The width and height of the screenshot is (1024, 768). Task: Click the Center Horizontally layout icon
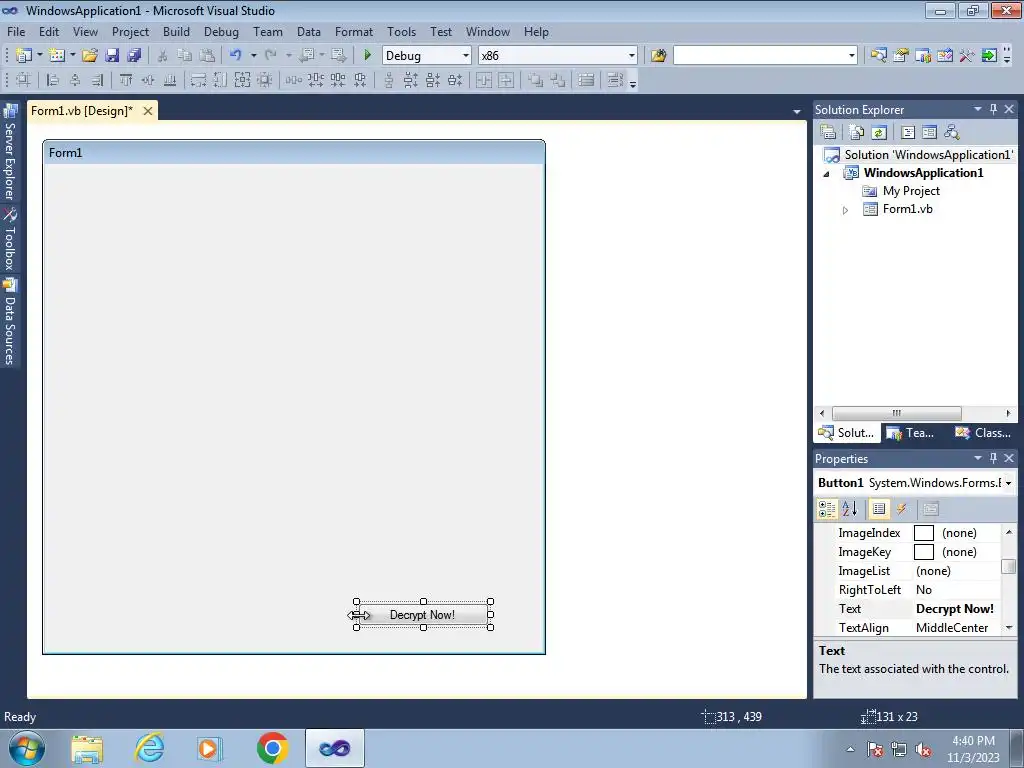pyautogui.click(x=484, y=80)
